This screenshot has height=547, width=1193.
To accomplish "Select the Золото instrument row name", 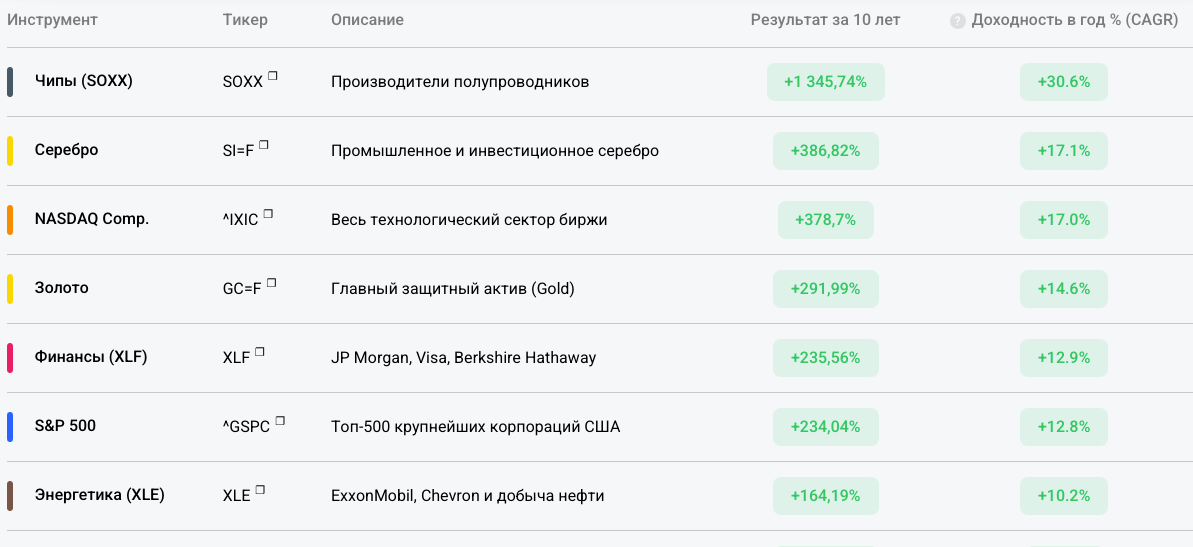I will (61, 288).
